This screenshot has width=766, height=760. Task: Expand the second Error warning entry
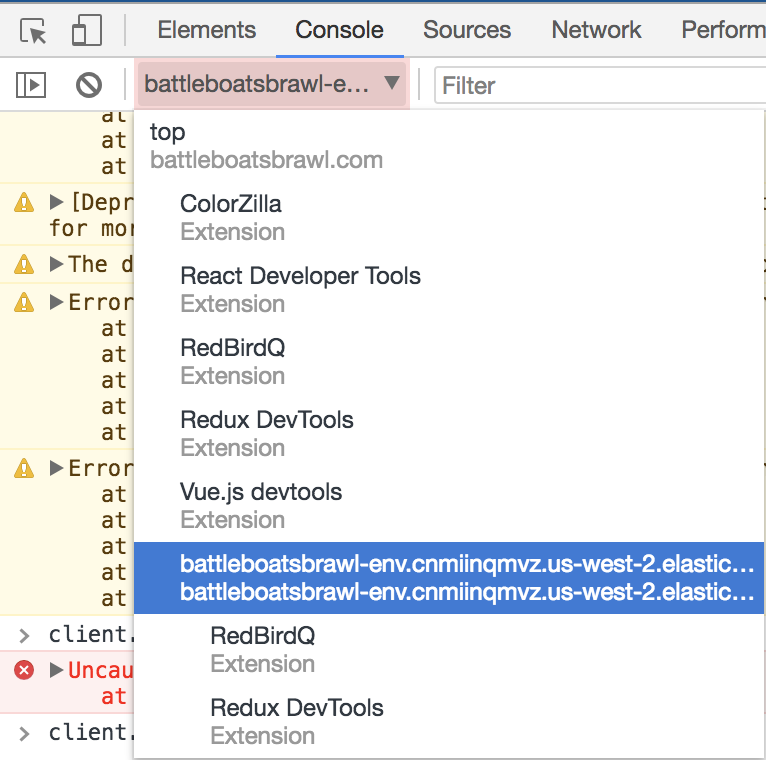pyautogui.click(x=57, y=468)
